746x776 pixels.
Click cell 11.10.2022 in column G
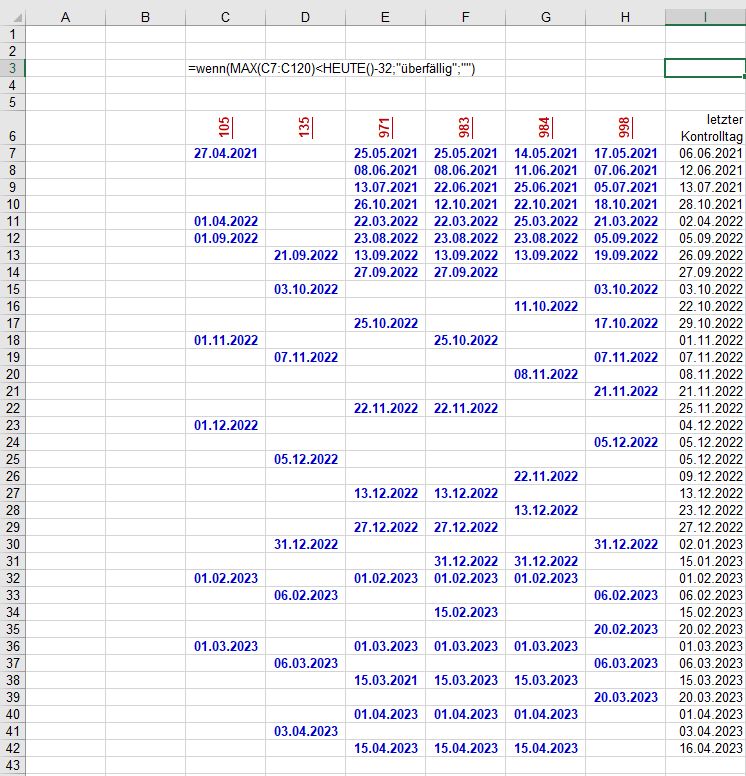click(x=546, y=306)
